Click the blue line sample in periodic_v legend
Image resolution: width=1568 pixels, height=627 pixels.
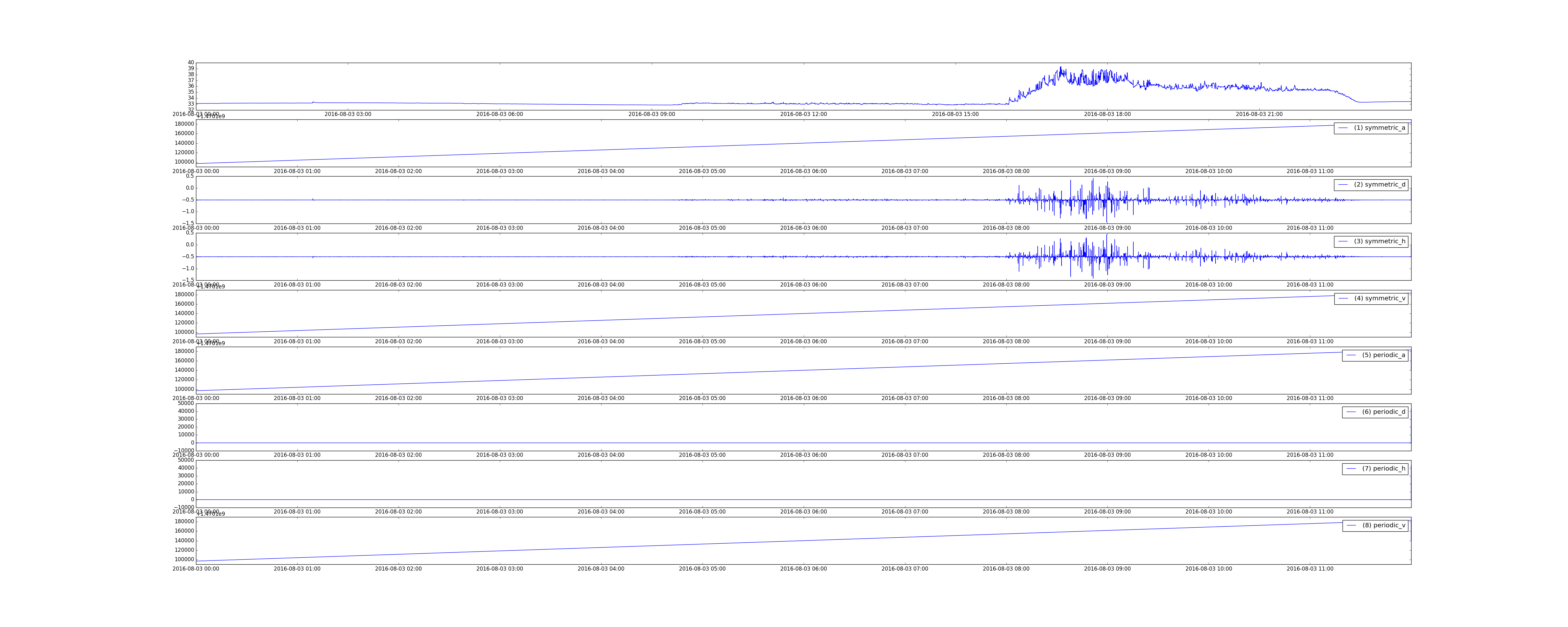(x=1351, y=525)
